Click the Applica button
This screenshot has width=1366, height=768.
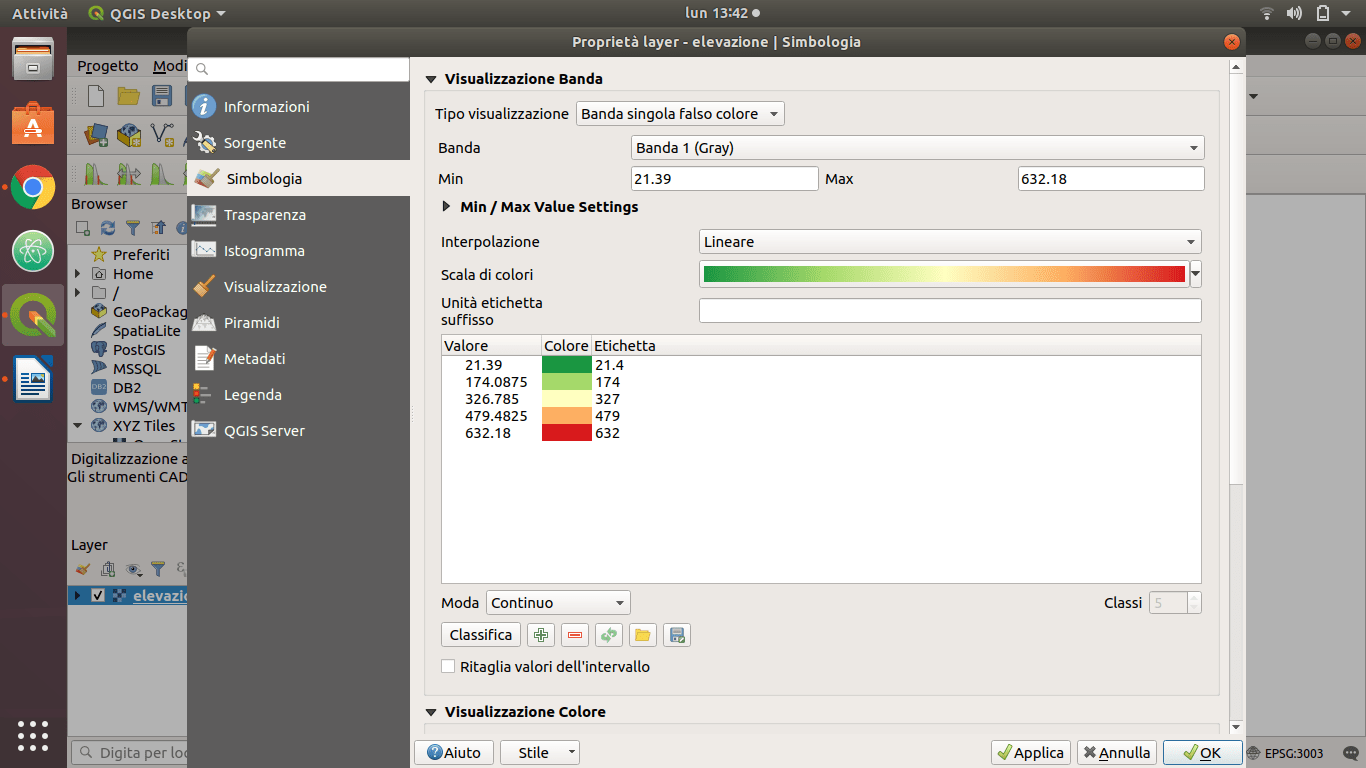click(1031, 753)
